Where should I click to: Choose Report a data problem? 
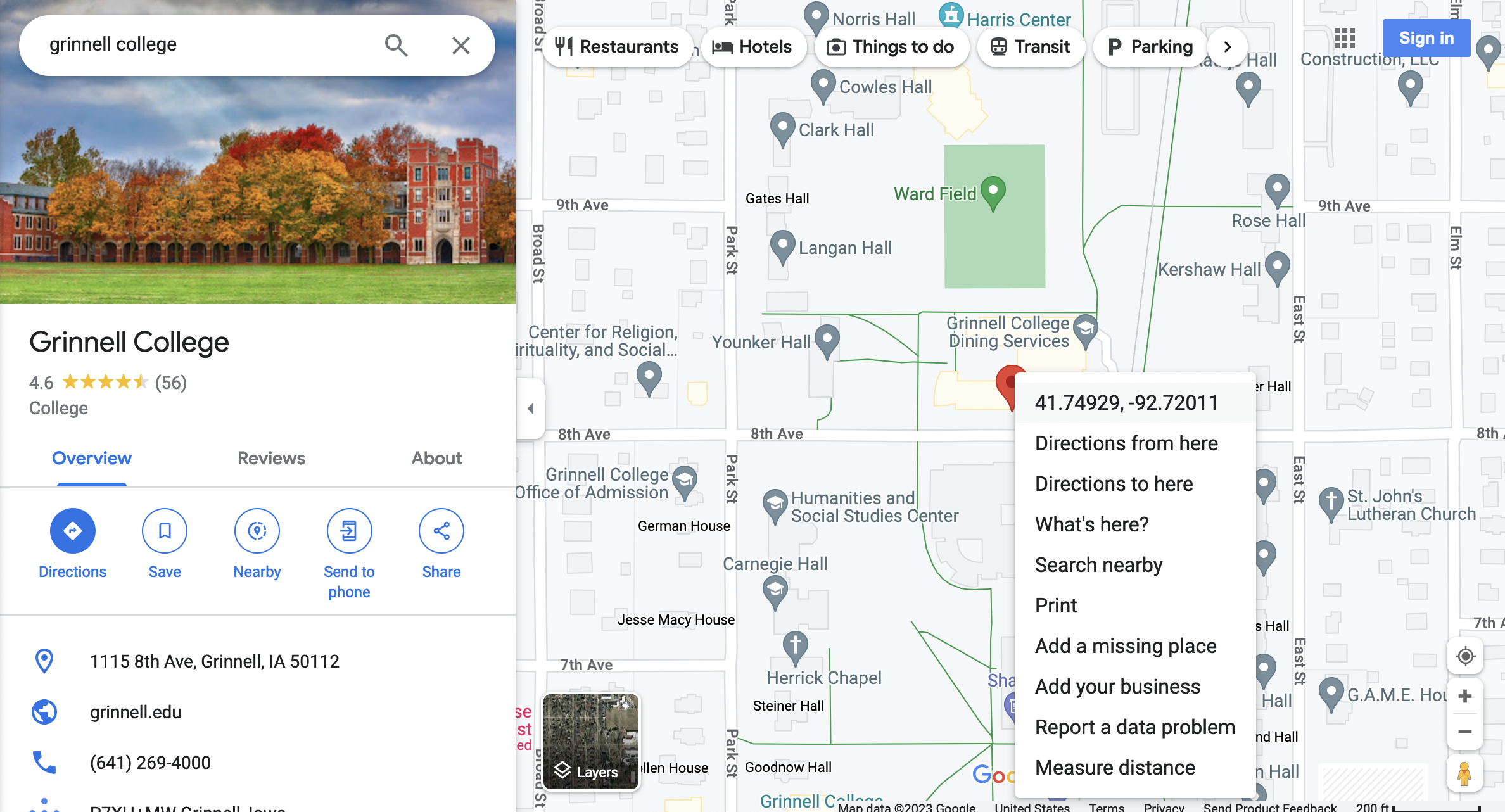1134,727
